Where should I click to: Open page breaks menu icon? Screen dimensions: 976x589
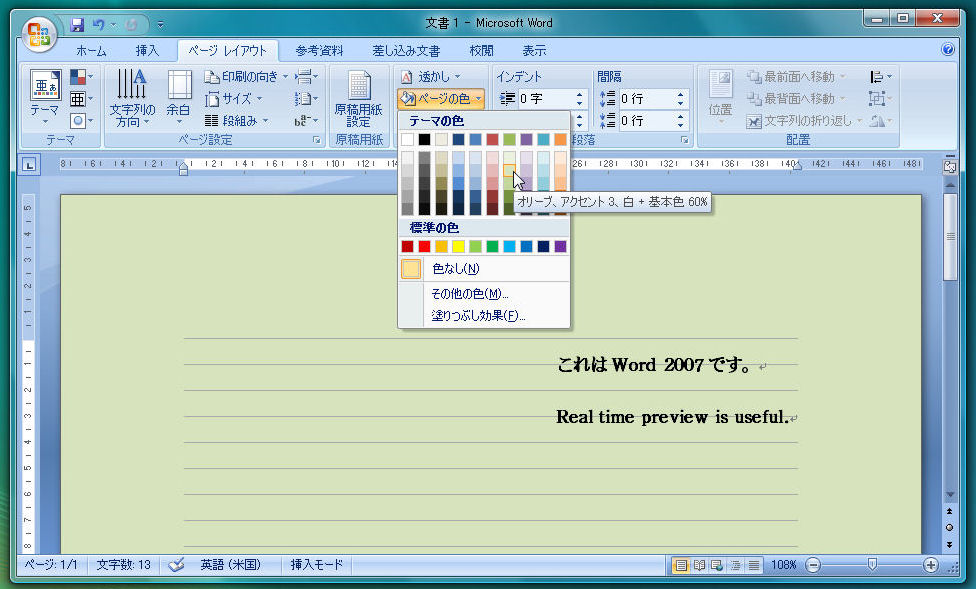306,77
